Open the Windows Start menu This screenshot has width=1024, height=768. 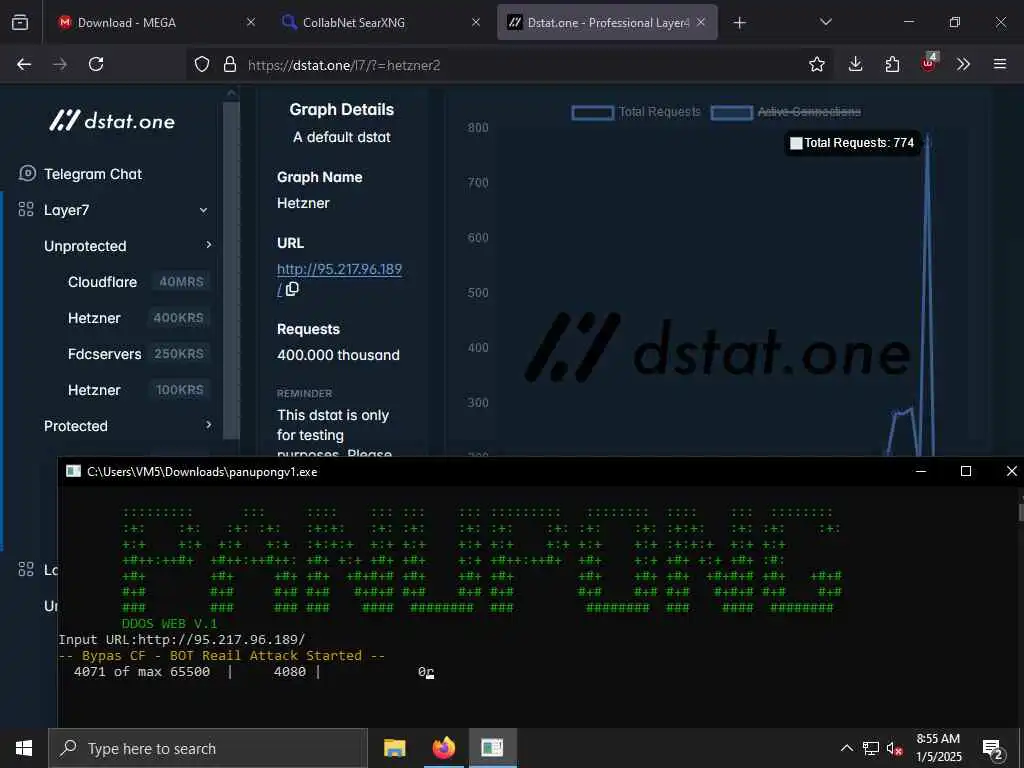pos(24,748)
